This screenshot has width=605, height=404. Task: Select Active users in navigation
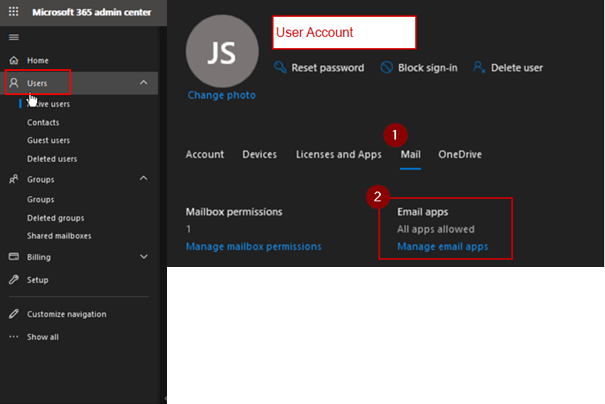click(49, 104)
